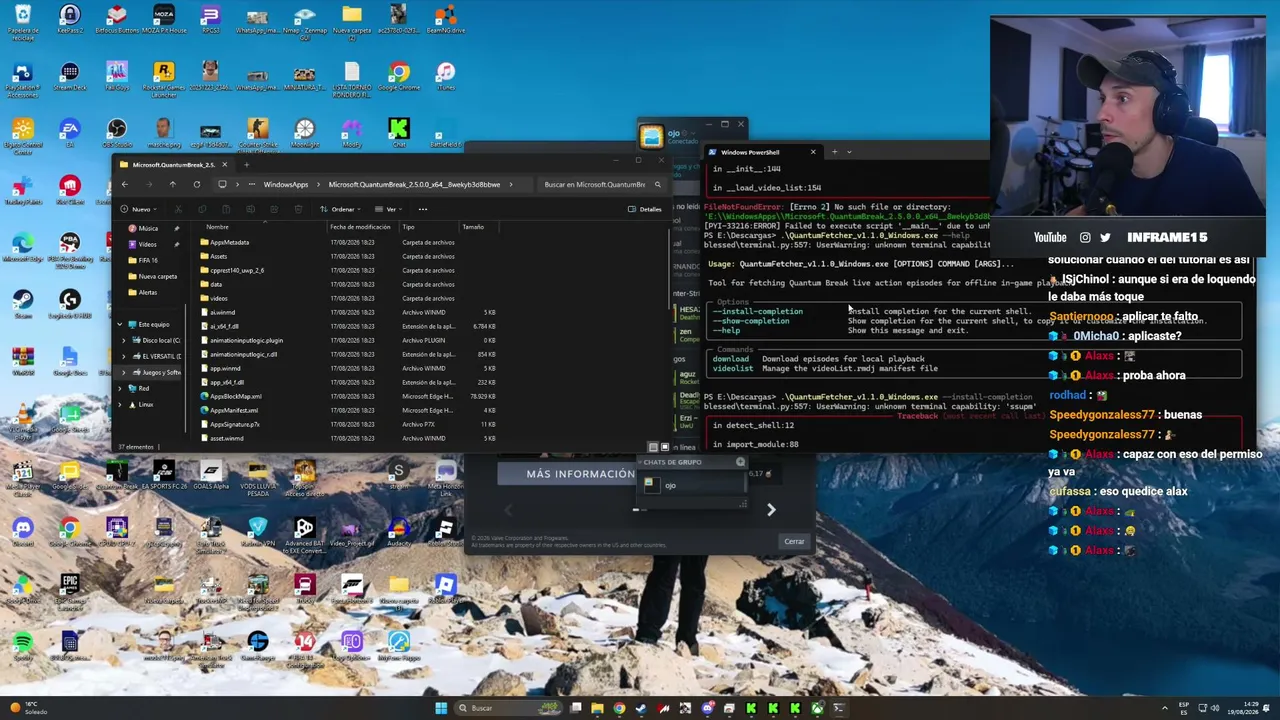This screenshot has height=720, width=1280.
Task: Open File Explorer from the taskbar
Action: [597, 708]
